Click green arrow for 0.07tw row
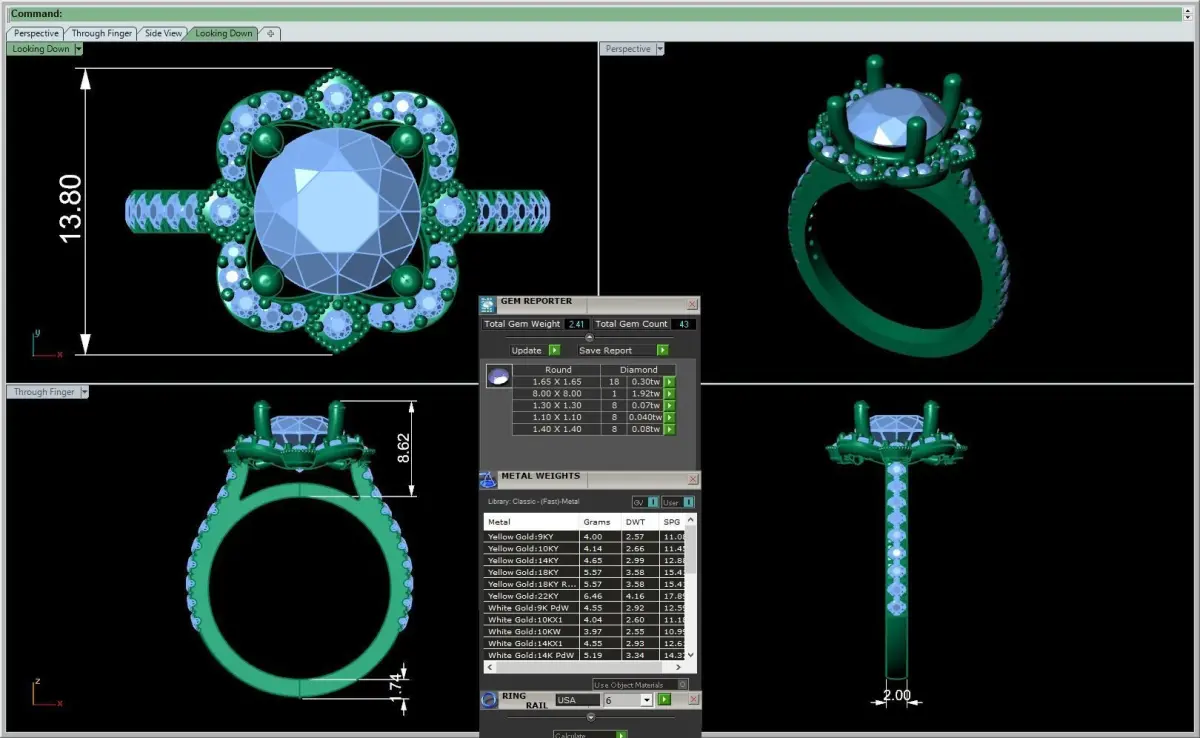The width and height of the screenshot is (1200, 738). pyautogui.click(x=670, y=406)
